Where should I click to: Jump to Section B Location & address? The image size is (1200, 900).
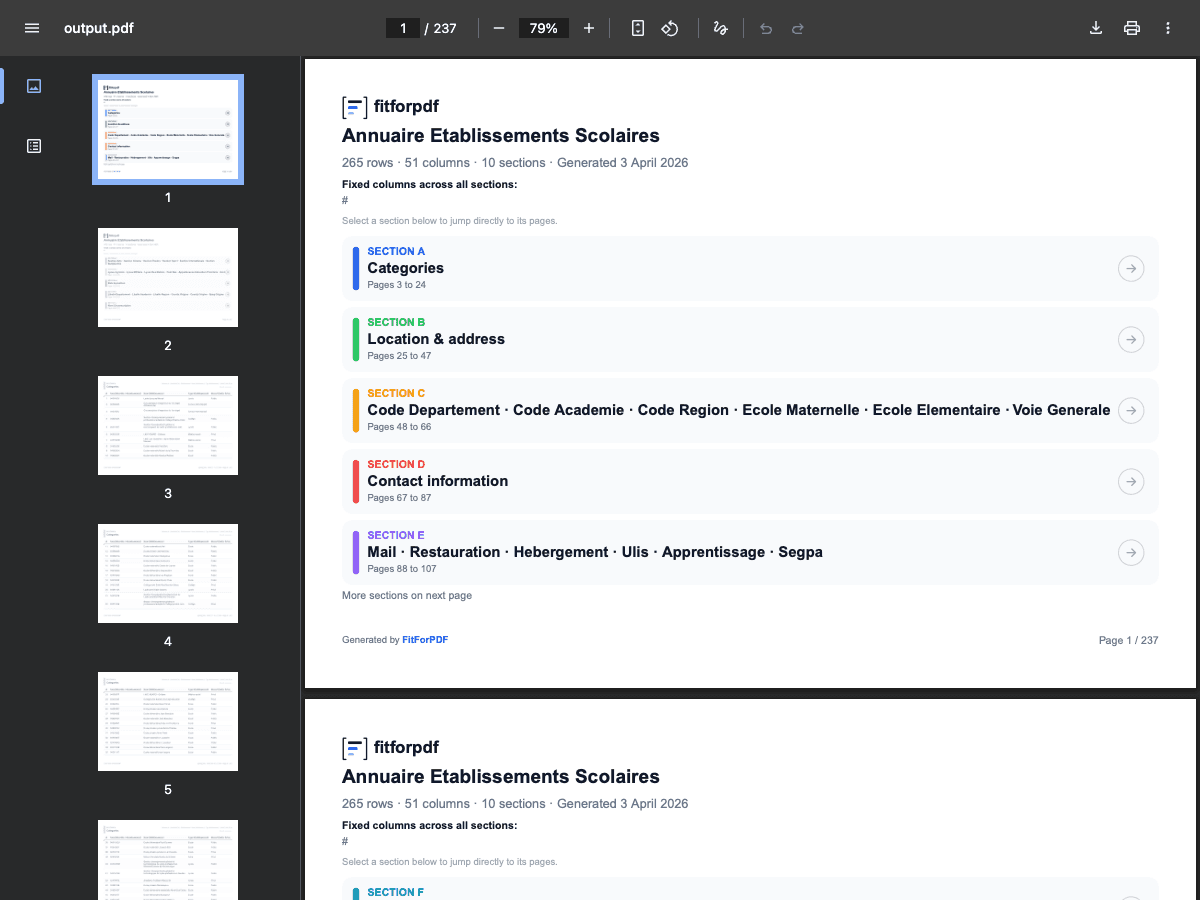436,339
